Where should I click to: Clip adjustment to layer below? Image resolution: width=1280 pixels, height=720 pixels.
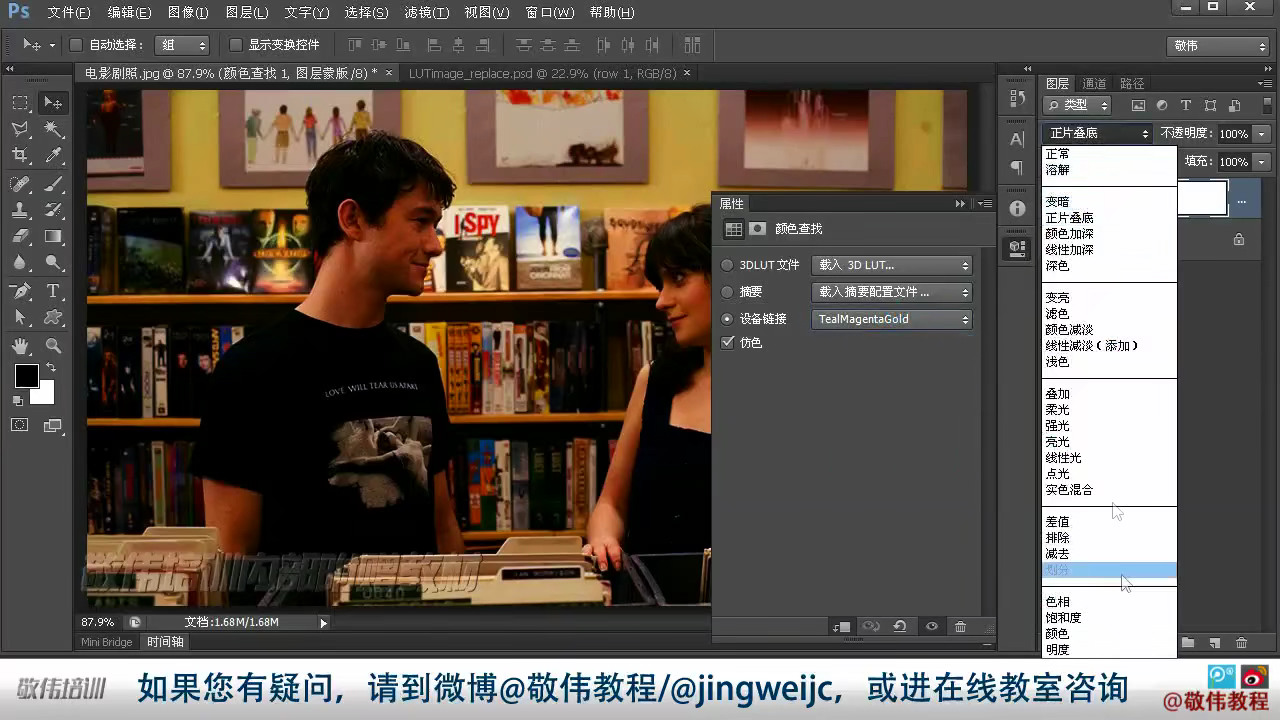click(x=841, y=627)
